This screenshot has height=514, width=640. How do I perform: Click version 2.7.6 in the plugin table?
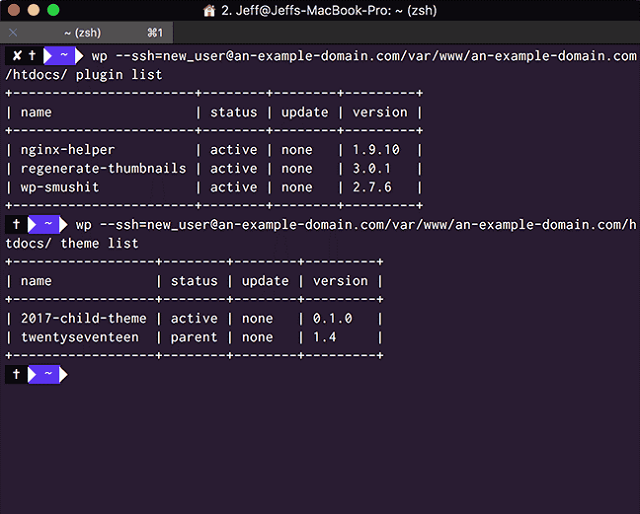click(x=372, y=187)
